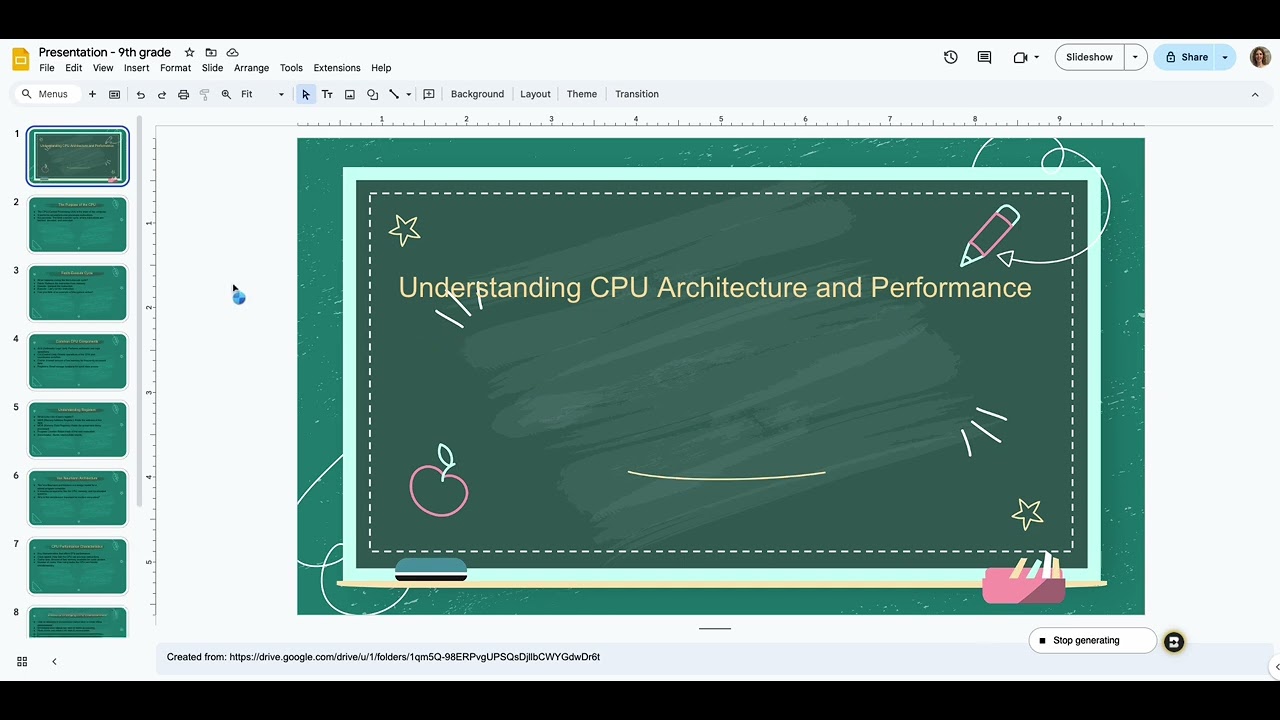Add a comment with the toolbar icon
The image size is (1280, 720).
pyautogui.click(x=429, y=94)
